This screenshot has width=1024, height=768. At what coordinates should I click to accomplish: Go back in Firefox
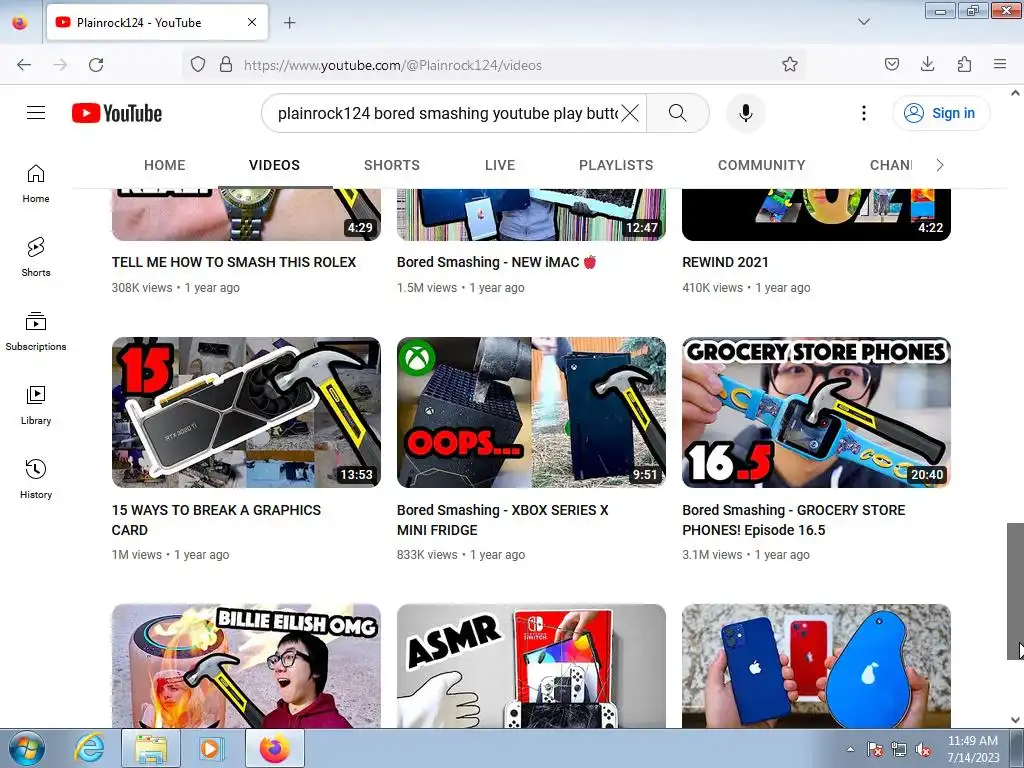coord(24,65)
